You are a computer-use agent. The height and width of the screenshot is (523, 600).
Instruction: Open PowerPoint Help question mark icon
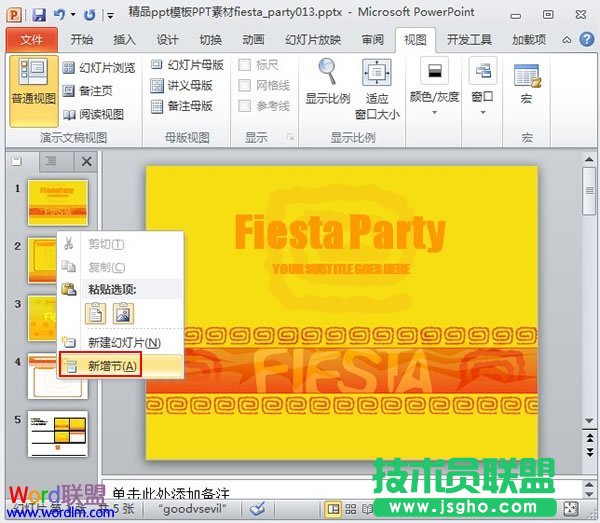(587, 39)
